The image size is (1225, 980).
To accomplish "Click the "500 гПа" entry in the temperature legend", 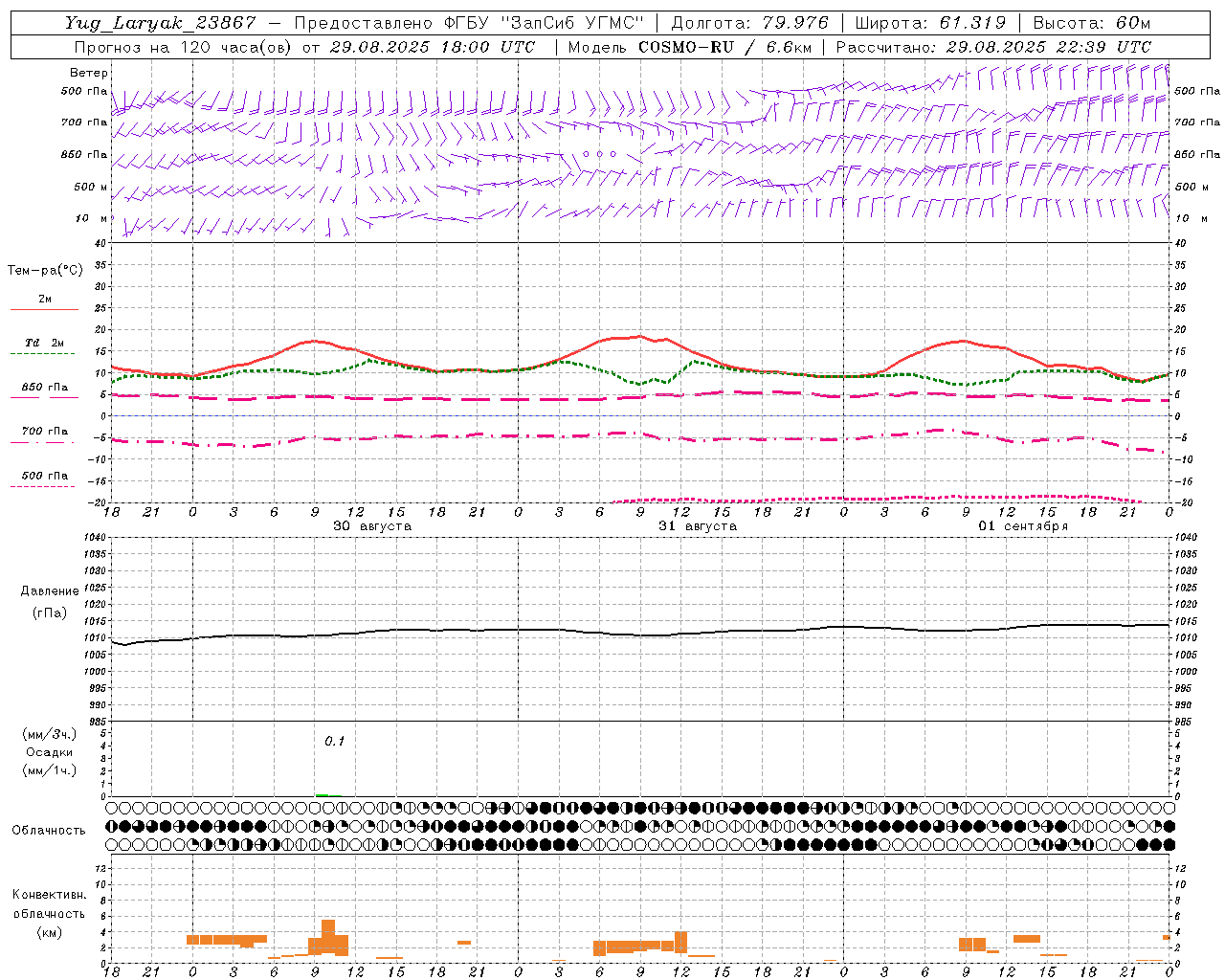I will point(45,476).
